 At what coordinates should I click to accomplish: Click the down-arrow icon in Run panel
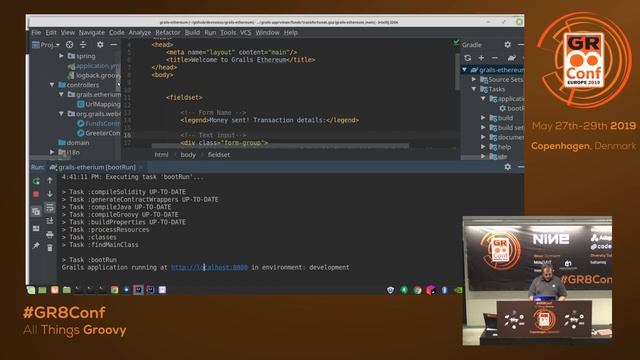point(50,193)
